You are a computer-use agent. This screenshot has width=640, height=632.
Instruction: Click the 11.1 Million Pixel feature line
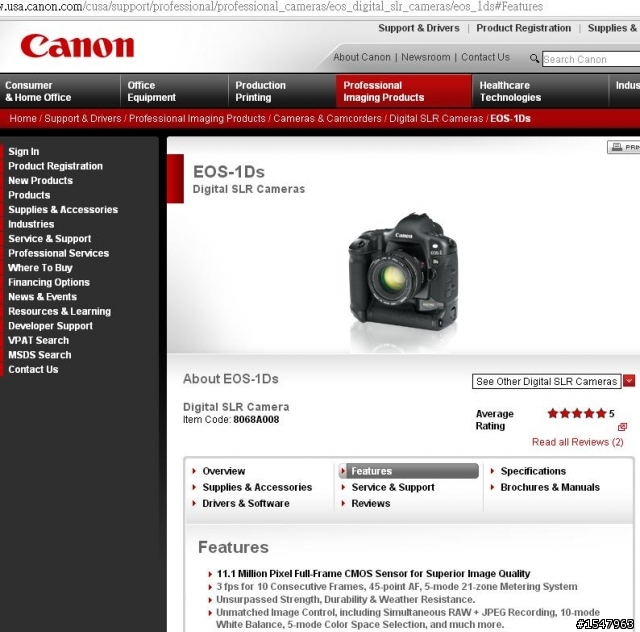pyautogui.click(x=373, y=574)
